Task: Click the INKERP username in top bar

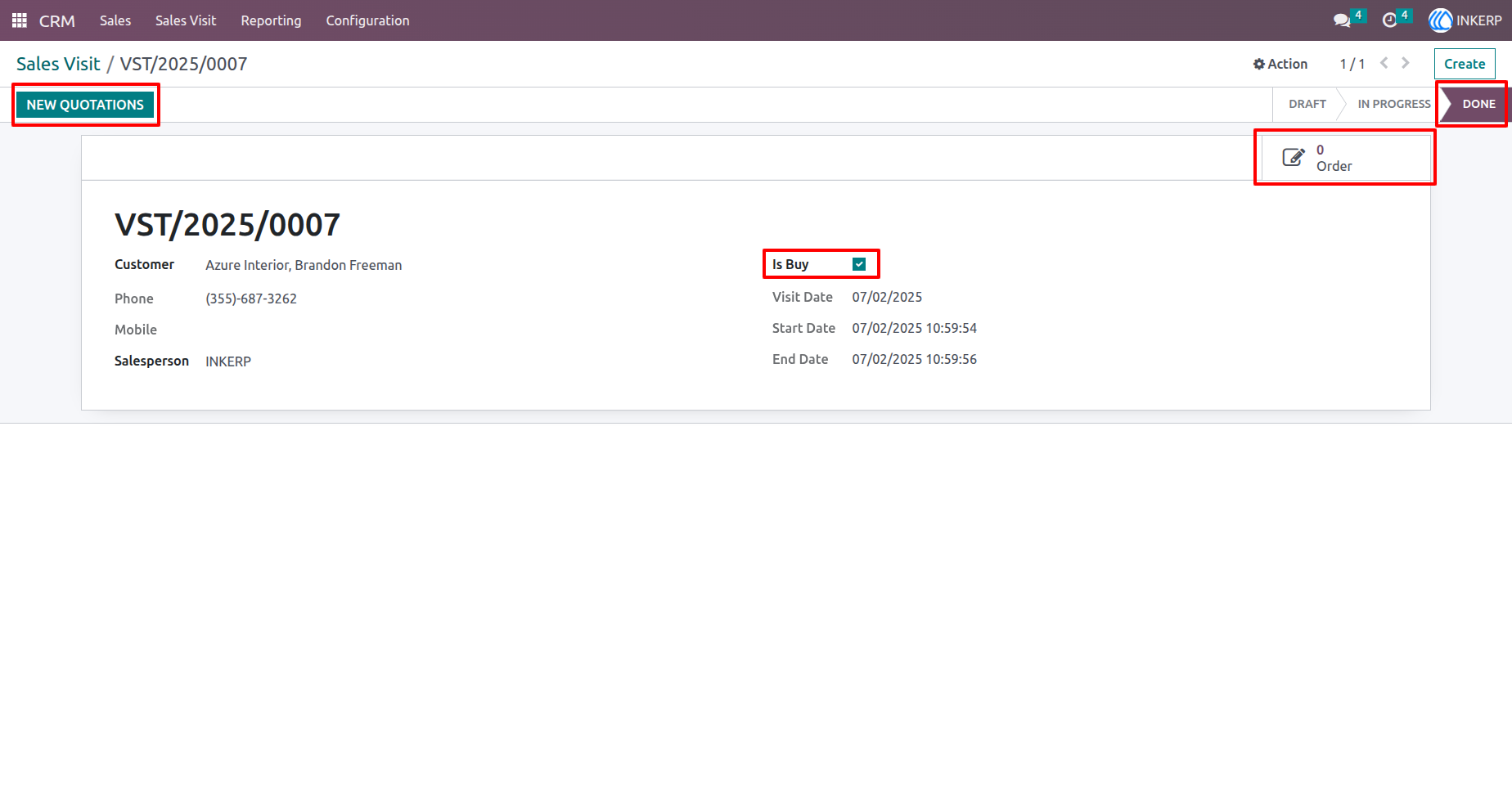Action: click(x=1478, y=20)
